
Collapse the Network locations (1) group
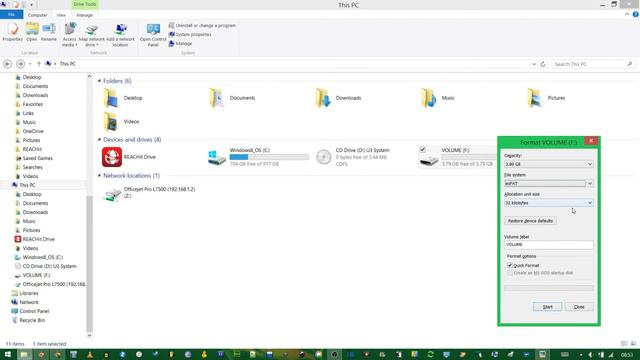click(99, 176)
